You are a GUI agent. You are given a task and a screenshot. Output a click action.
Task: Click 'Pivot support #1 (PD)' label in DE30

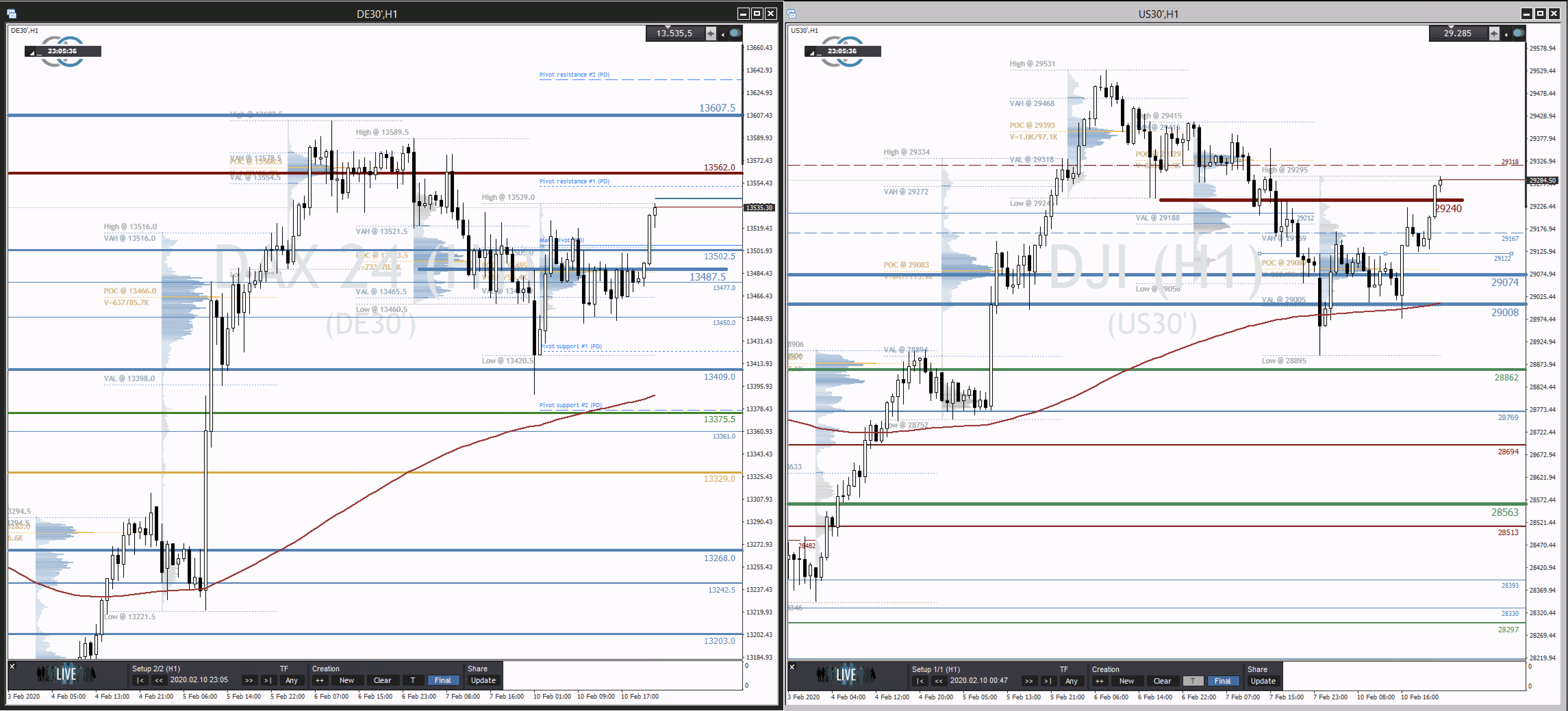[x=571, y=346]
